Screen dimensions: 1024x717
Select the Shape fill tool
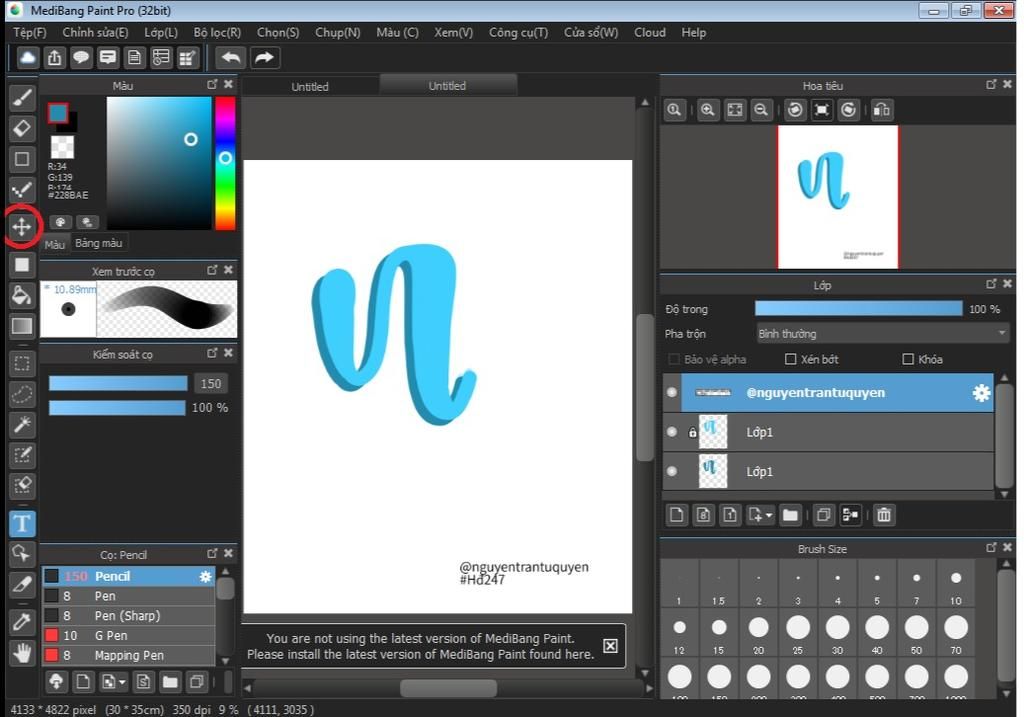[x=22, y=264]
